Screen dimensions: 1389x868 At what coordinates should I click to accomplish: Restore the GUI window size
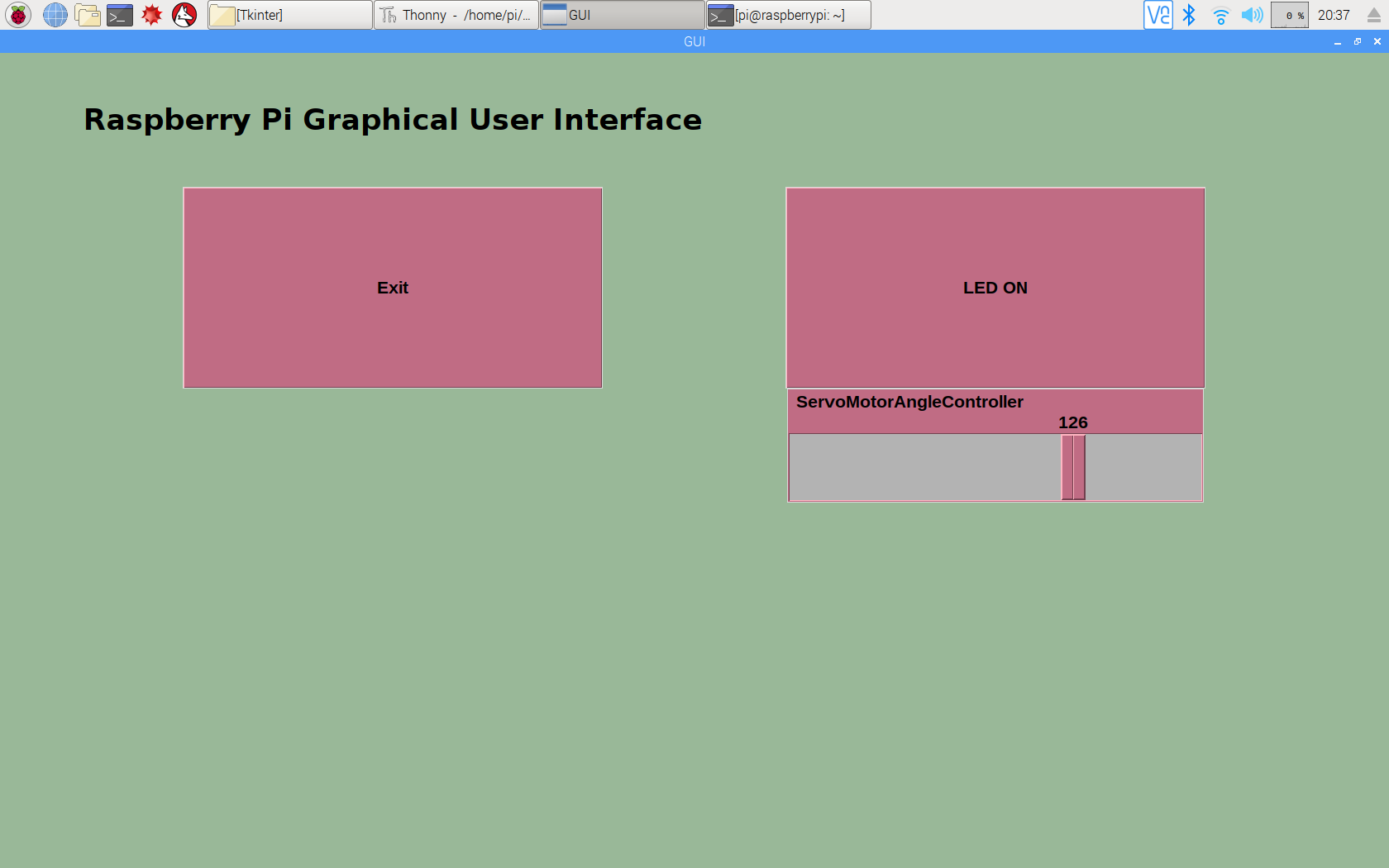(1358, 41)
